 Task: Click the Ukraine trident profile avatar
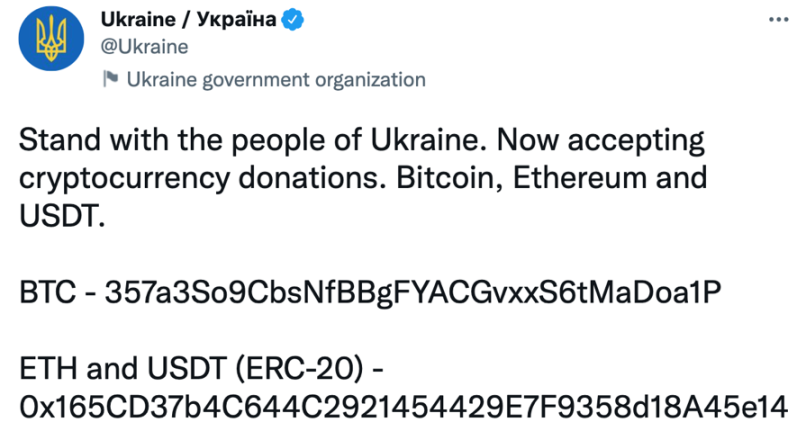click(49, 40)
